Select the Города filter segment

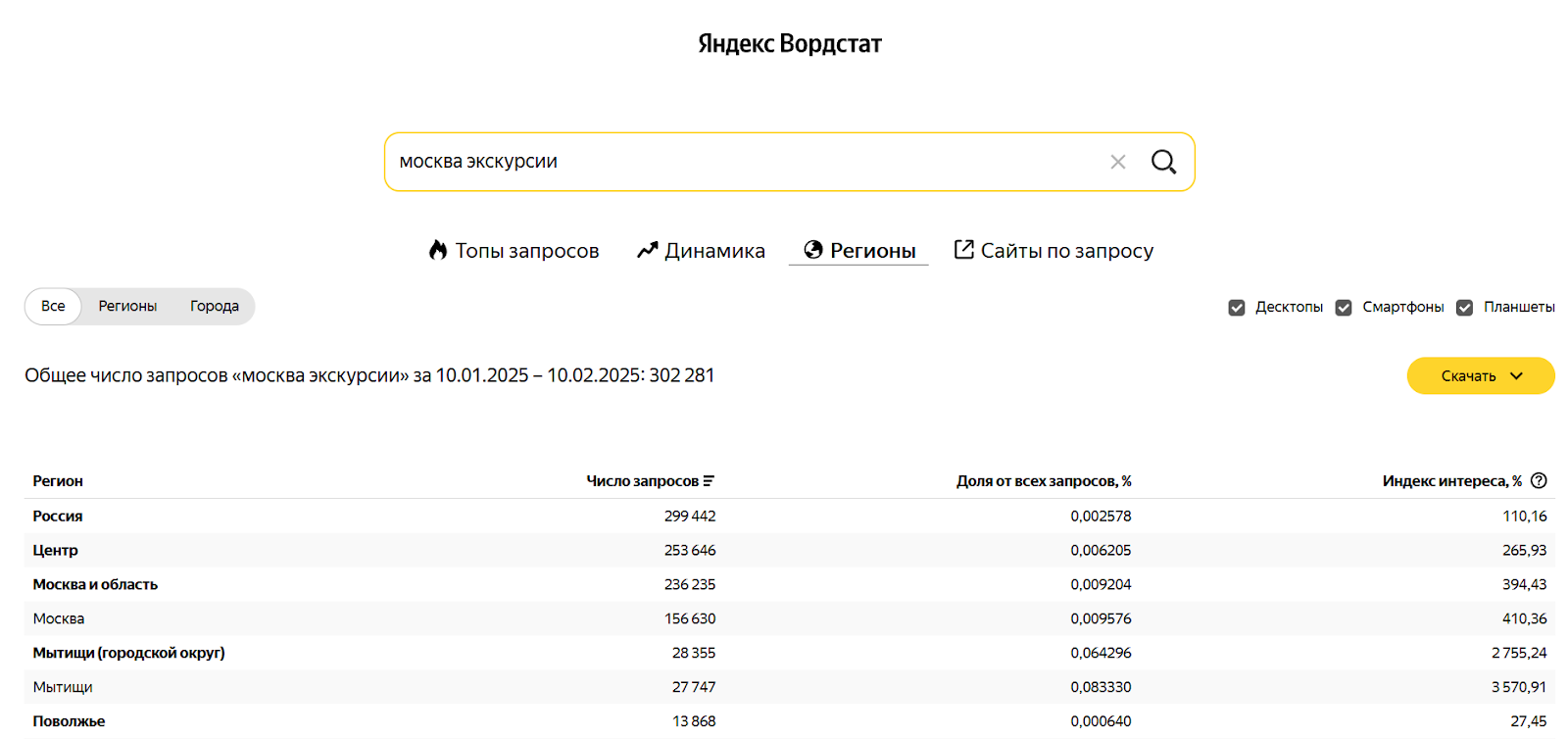[215, 306]
